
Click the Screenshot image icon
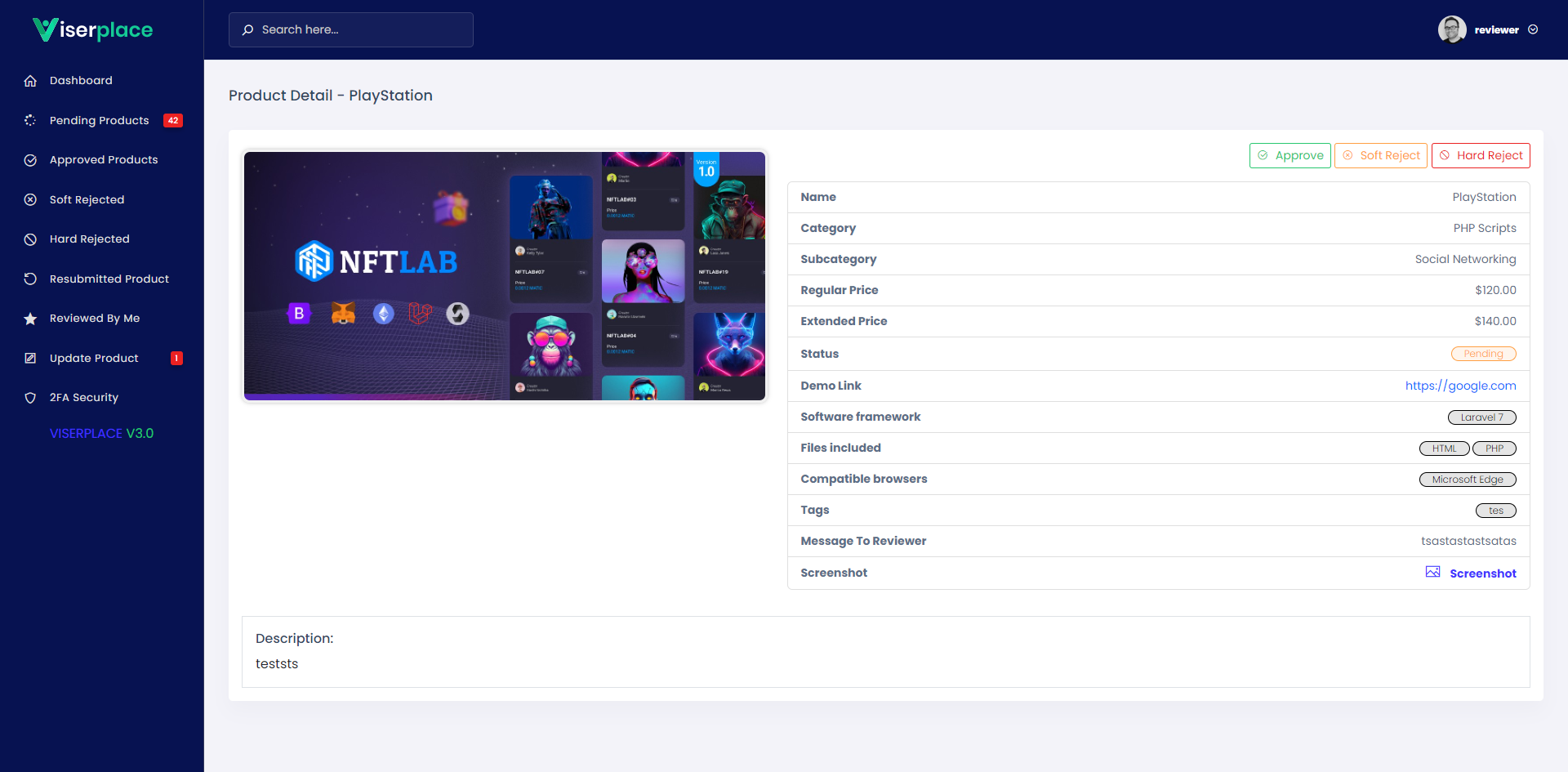click(1434, 572)
